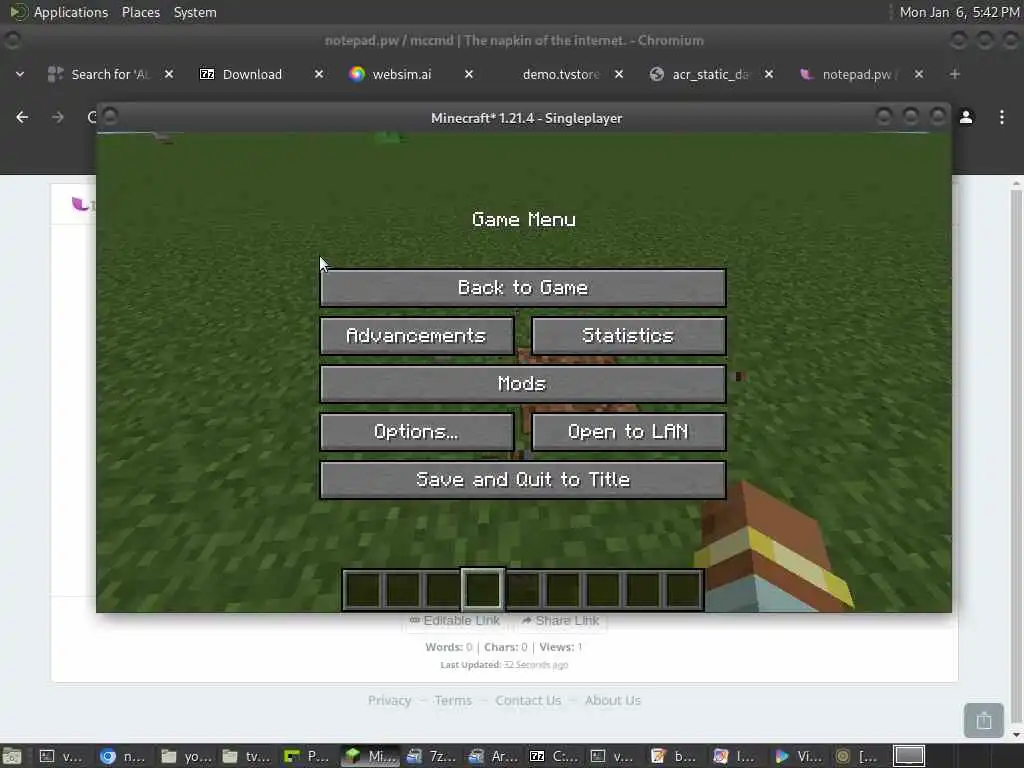
Task: Open taskbar folder item 'yo...'
Action: [186, 756]
